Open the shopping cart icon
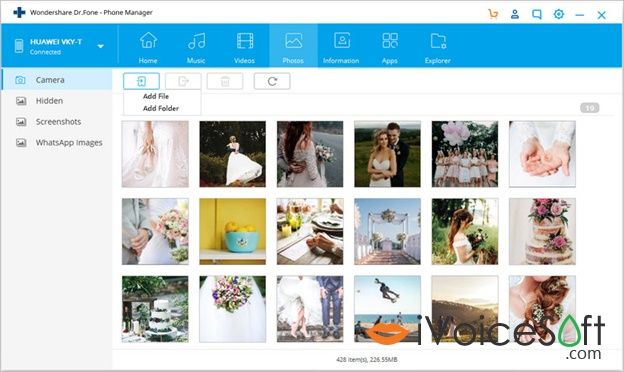Image resolution: width=624 pixels, height=372 pixels. click(x=493, y=14)
